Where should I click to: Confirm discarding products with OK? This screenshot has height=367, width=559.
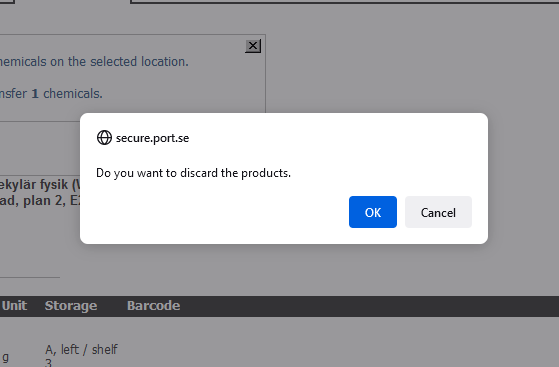373,212
